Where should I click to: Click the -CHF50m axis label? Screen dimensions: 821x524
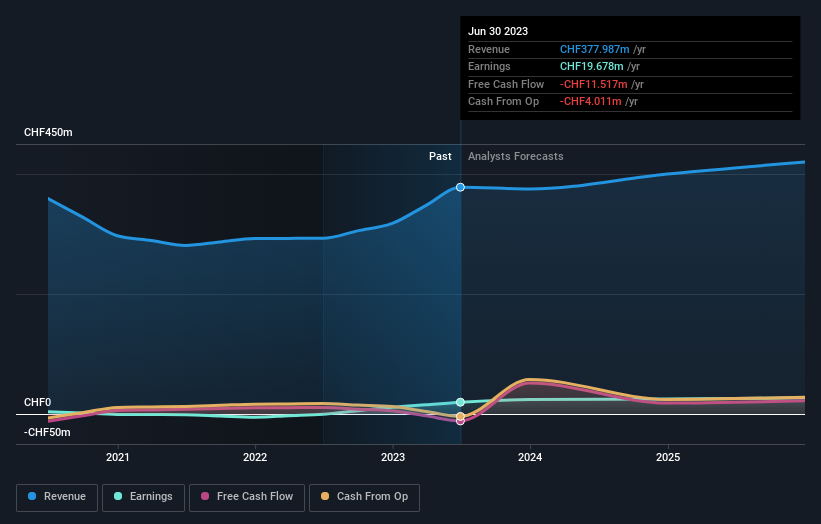(x=47, y=432)
